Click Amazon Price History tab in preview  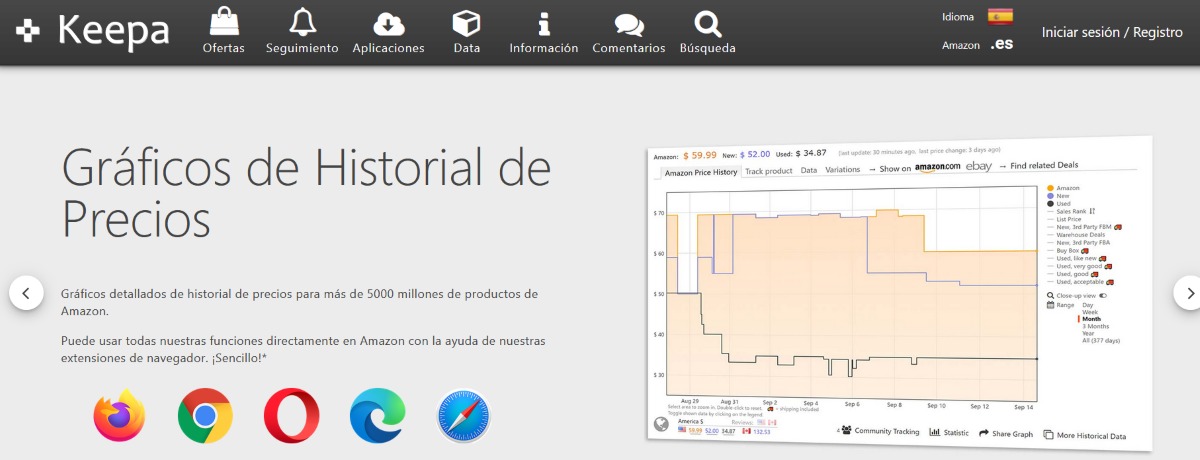click(701, 172)
